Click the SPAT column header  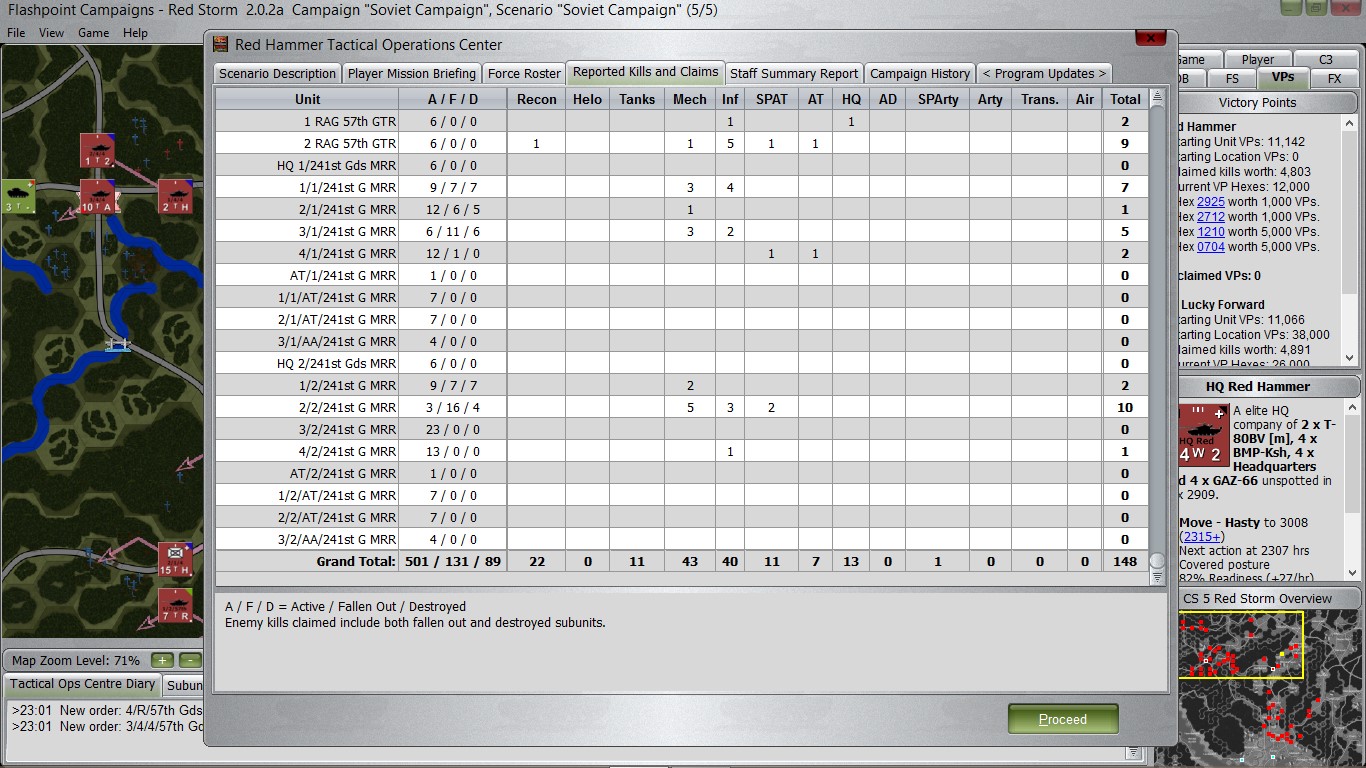click(771, 99)
